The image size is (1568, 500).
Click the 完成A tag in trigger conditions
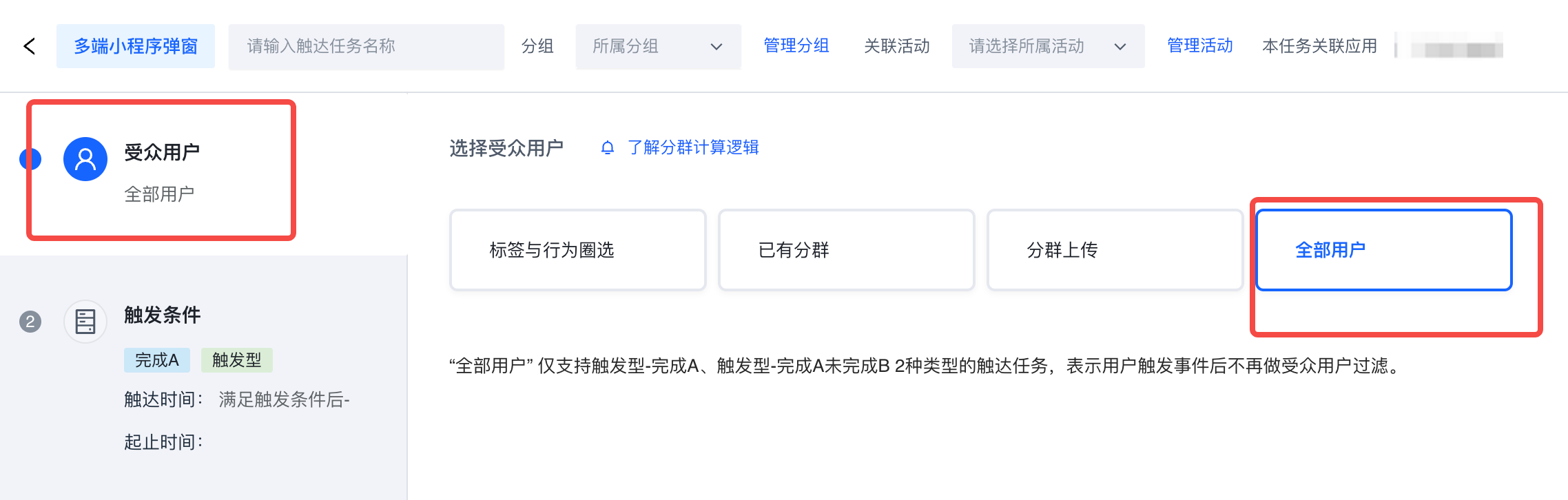[x=156, y=360]
